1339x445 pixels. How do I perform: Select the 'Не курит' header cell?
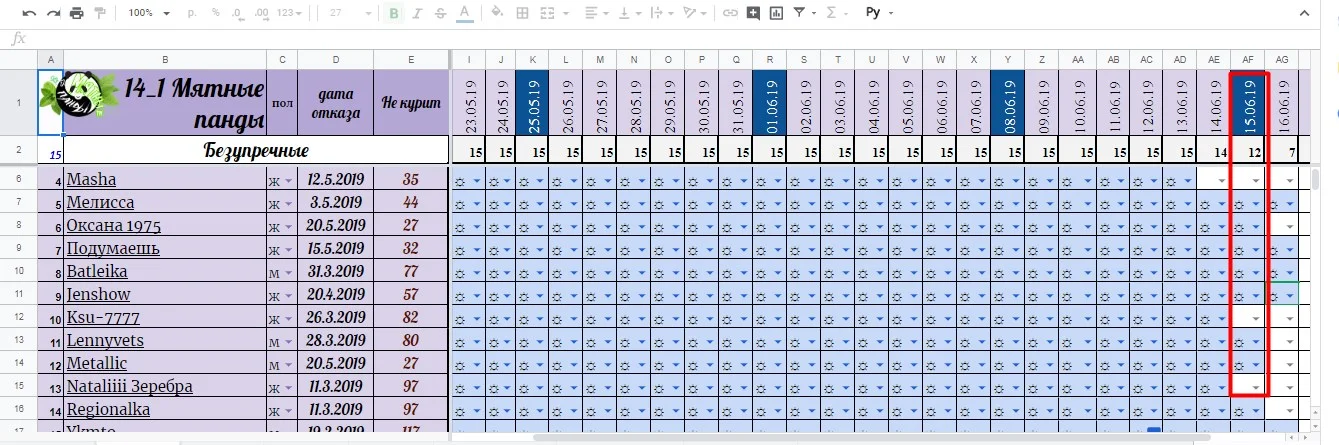pyautogui.click(x=411, y=102)
